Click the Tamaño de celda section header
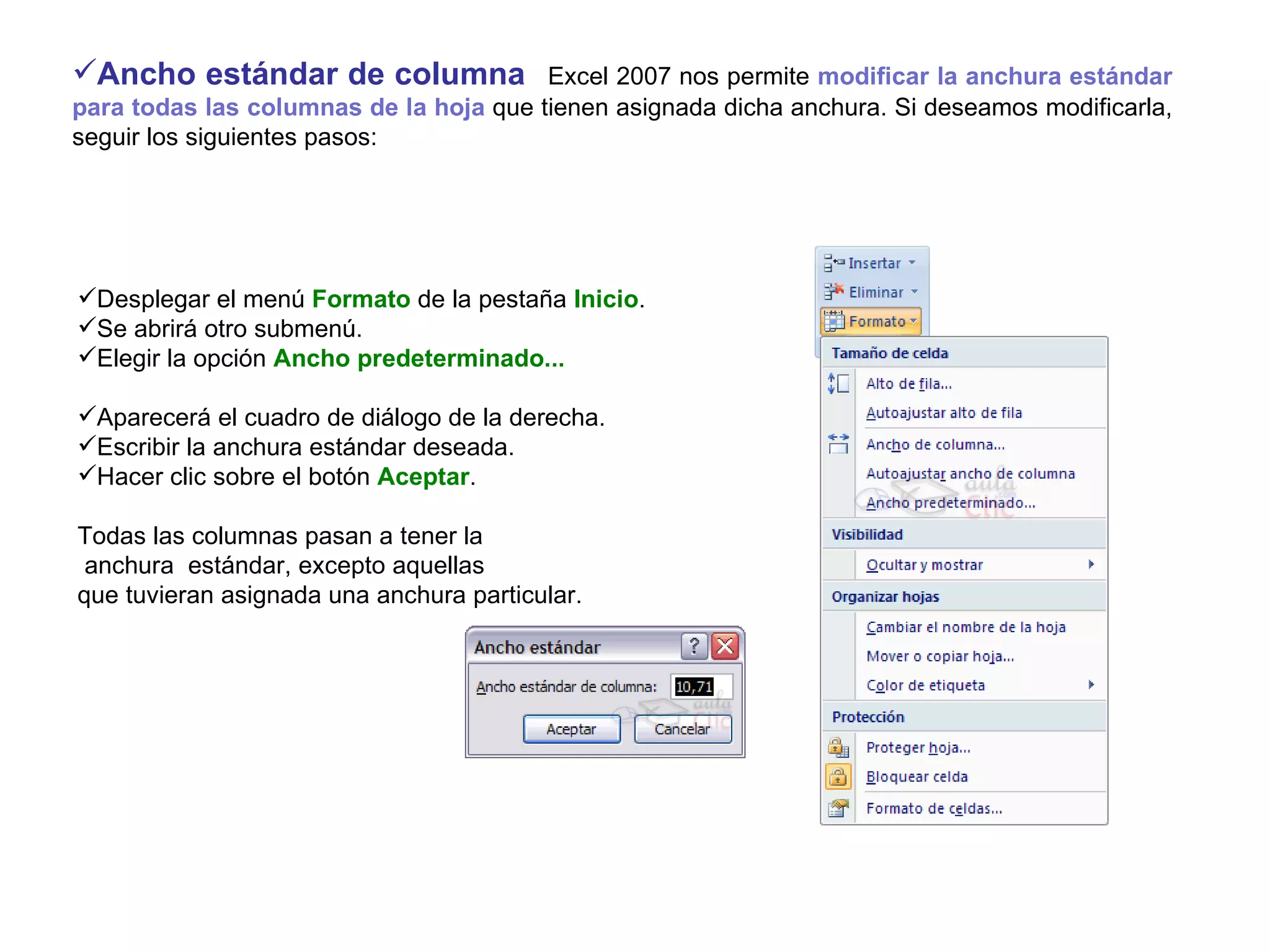The image size is (1270, 952). coord(890,353)
